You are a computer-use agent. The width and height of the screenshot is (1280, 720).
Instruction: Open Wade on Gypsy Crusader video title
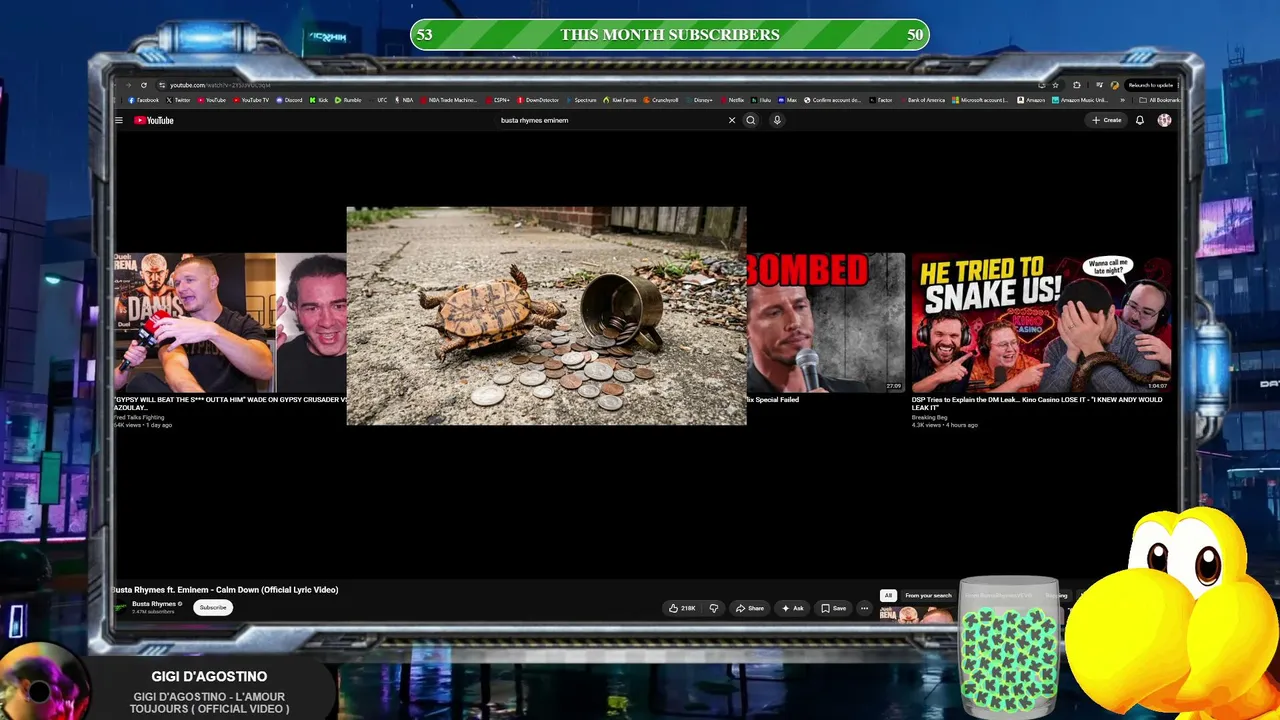click(x=231, y=403)
